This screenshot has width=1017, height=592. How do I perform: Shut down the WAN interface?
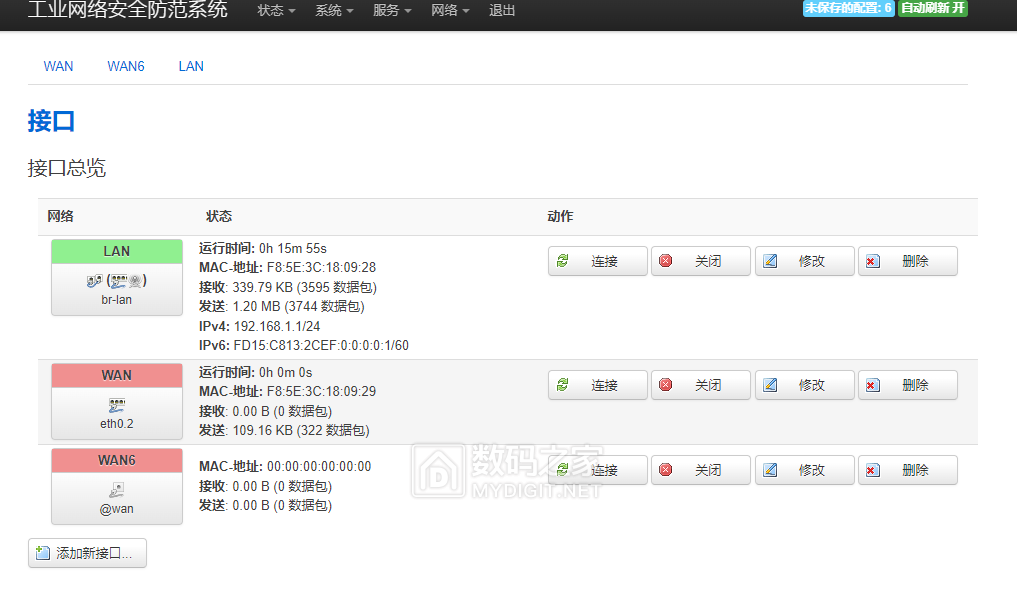click(x=700, y=385)
